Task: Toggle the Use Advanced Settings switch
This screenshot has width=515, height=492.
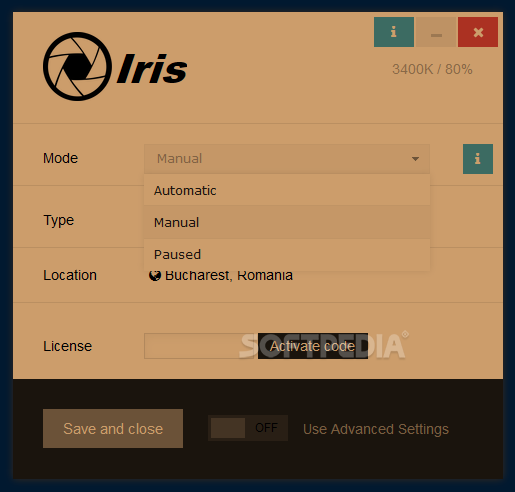Action: 248,428
